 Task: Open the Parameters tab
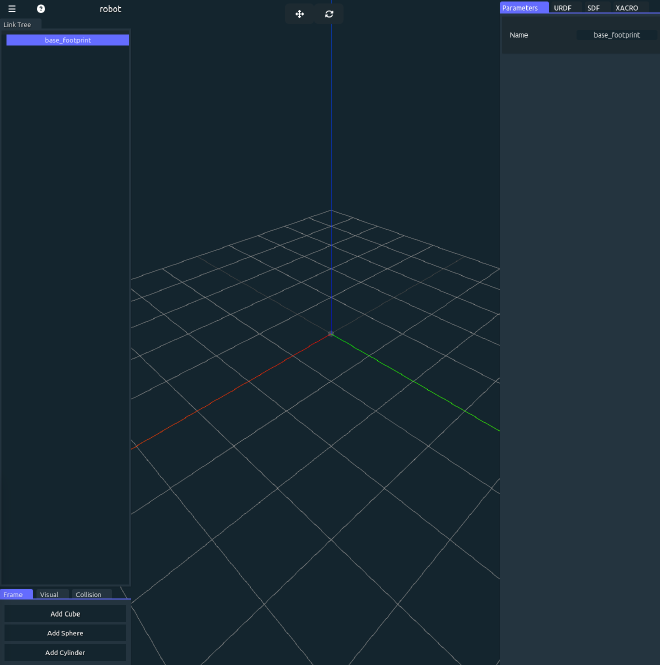point(524,8)
